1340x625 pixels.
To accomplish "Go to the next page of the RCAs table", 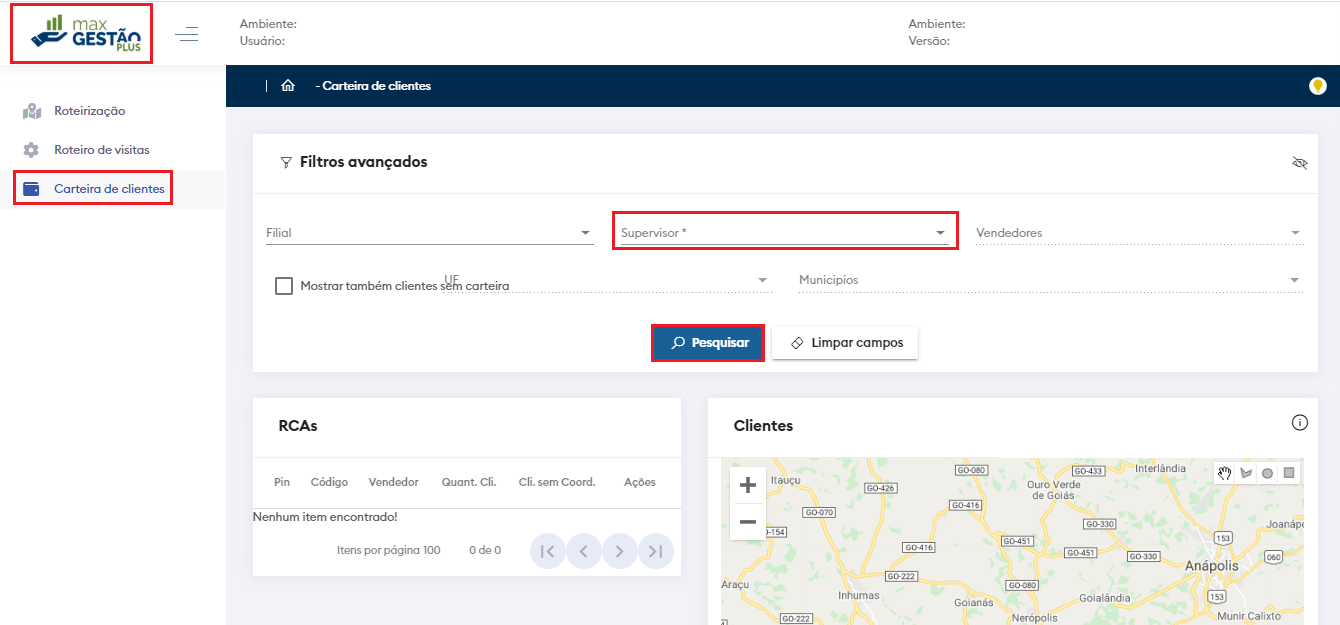I will [x=620, y=551].
